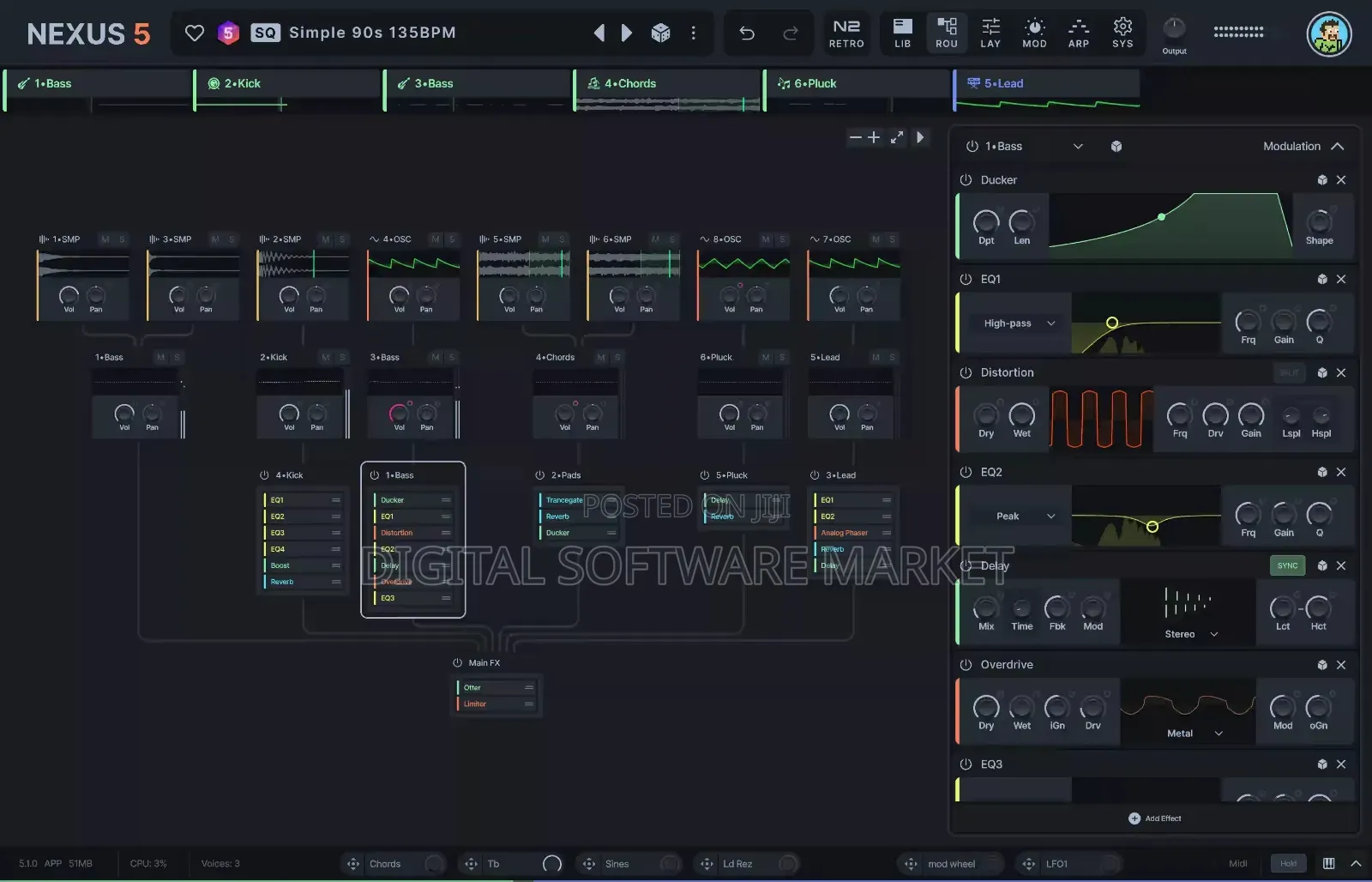Click the Midi label in status bar
The width and height of the screenshot is (1372, 882).
click(1237, 864)
